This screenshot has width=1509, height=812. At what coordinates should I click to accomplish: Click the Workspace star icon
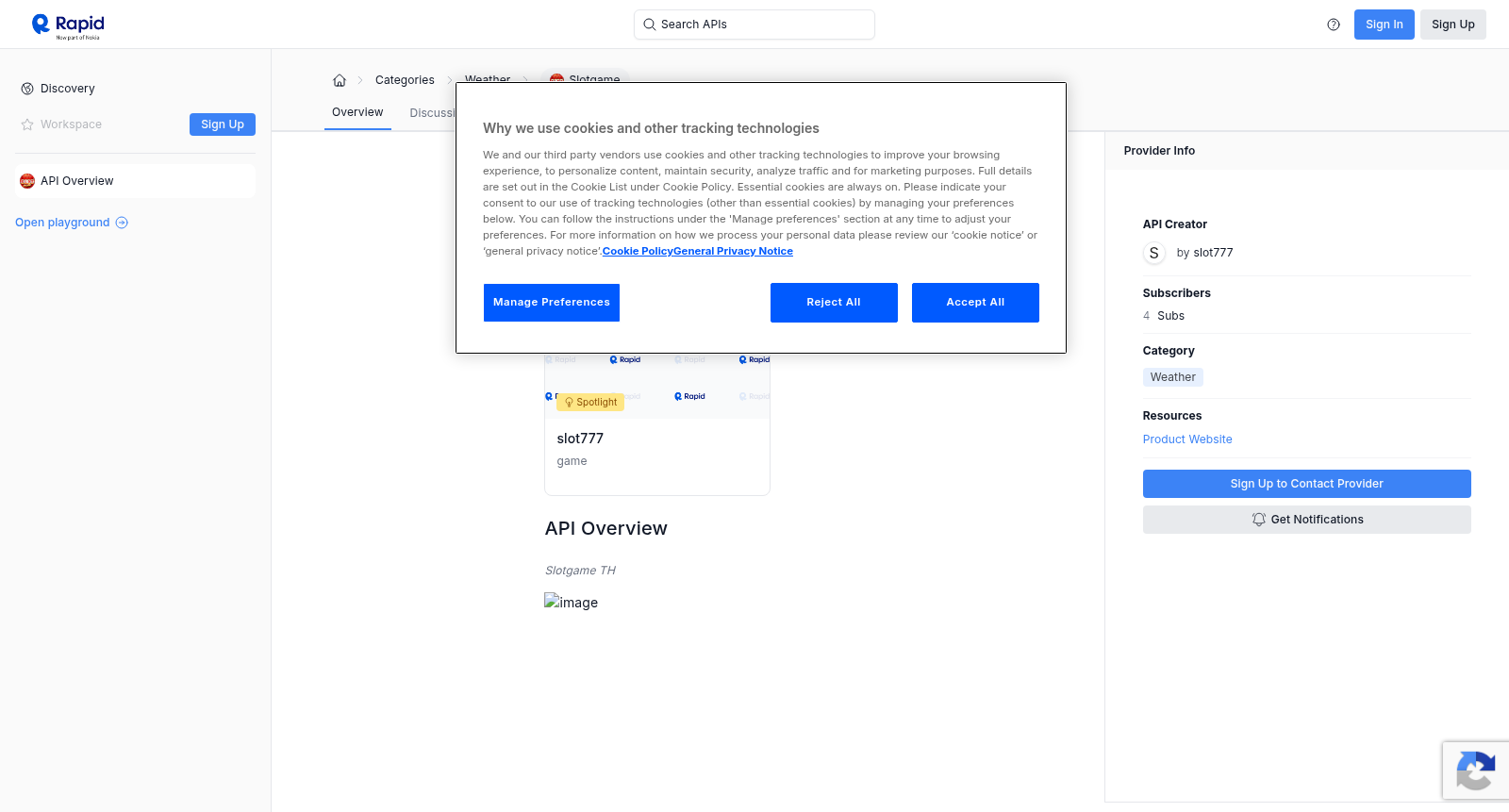pos(27,124)
